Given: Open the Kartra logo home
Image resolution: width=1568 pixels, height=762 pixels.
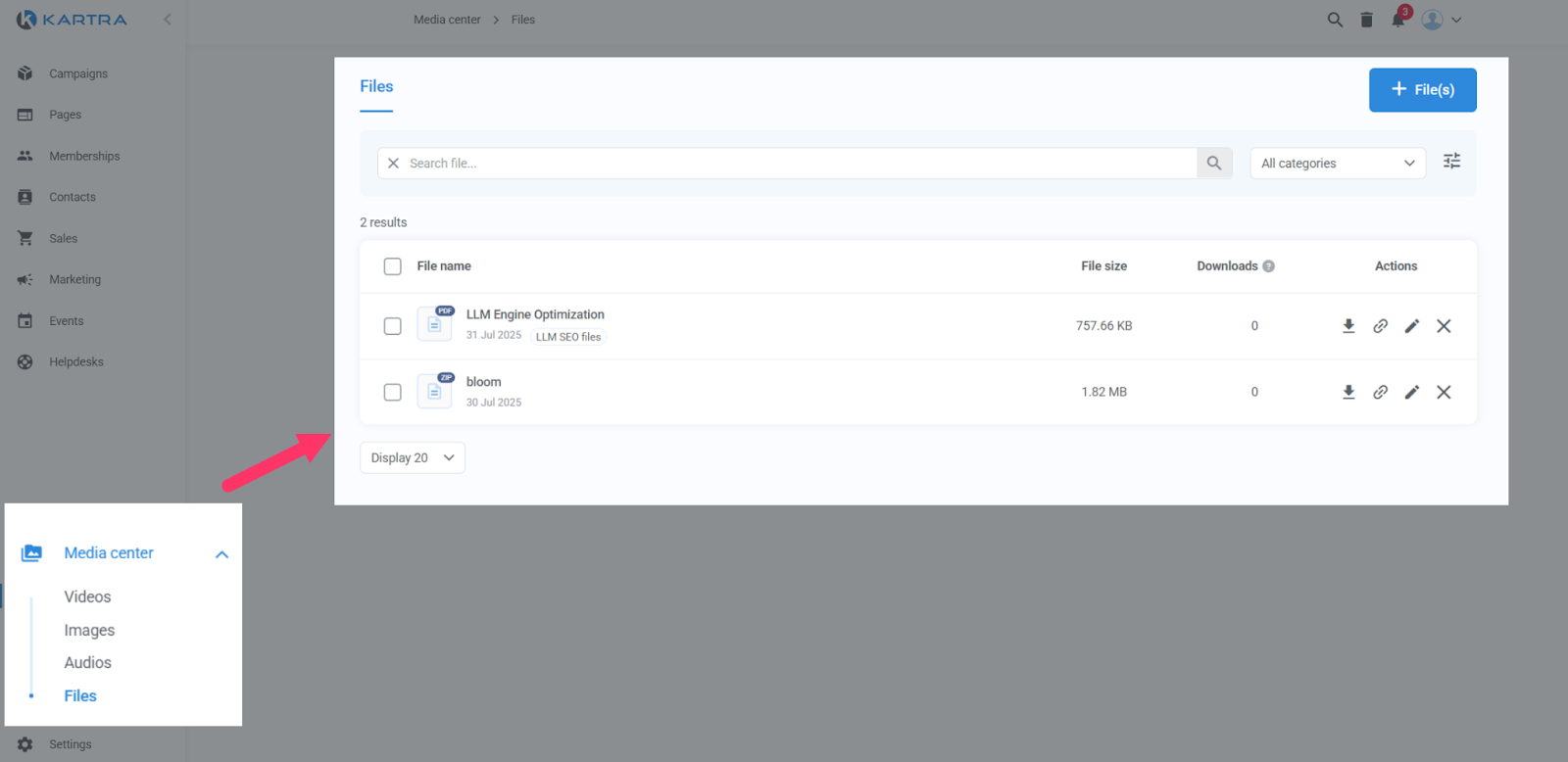Looking at the screenshot, I should tap(72, 20).
